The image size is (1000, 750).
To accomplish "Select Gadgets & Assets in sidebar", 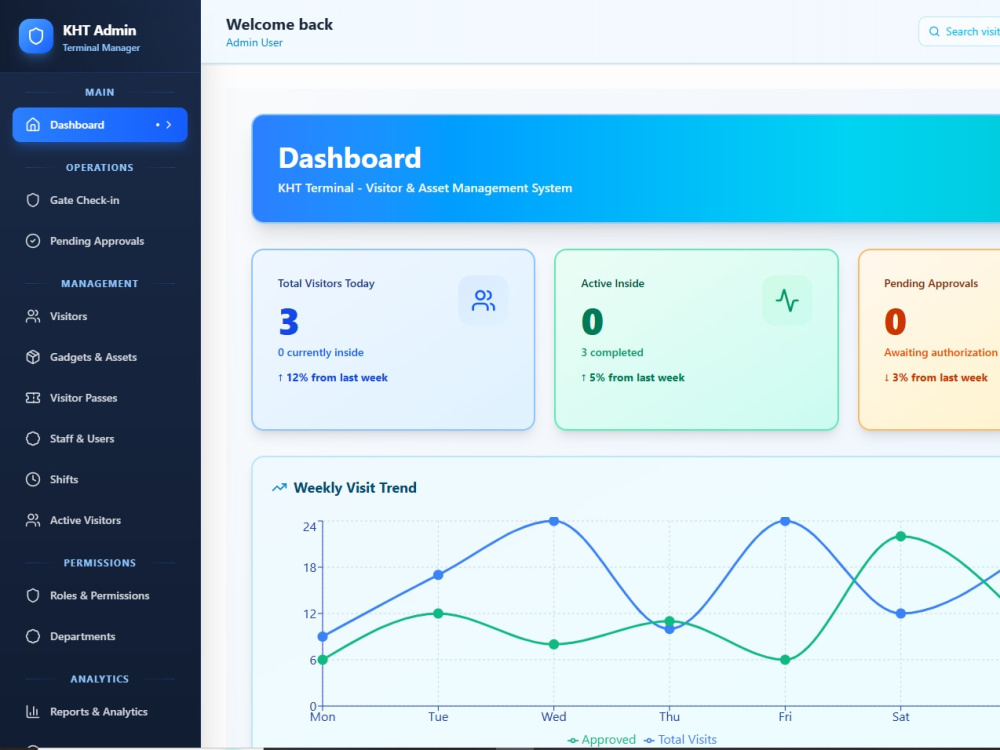I will pyautogui.click(x=100, y=357).
